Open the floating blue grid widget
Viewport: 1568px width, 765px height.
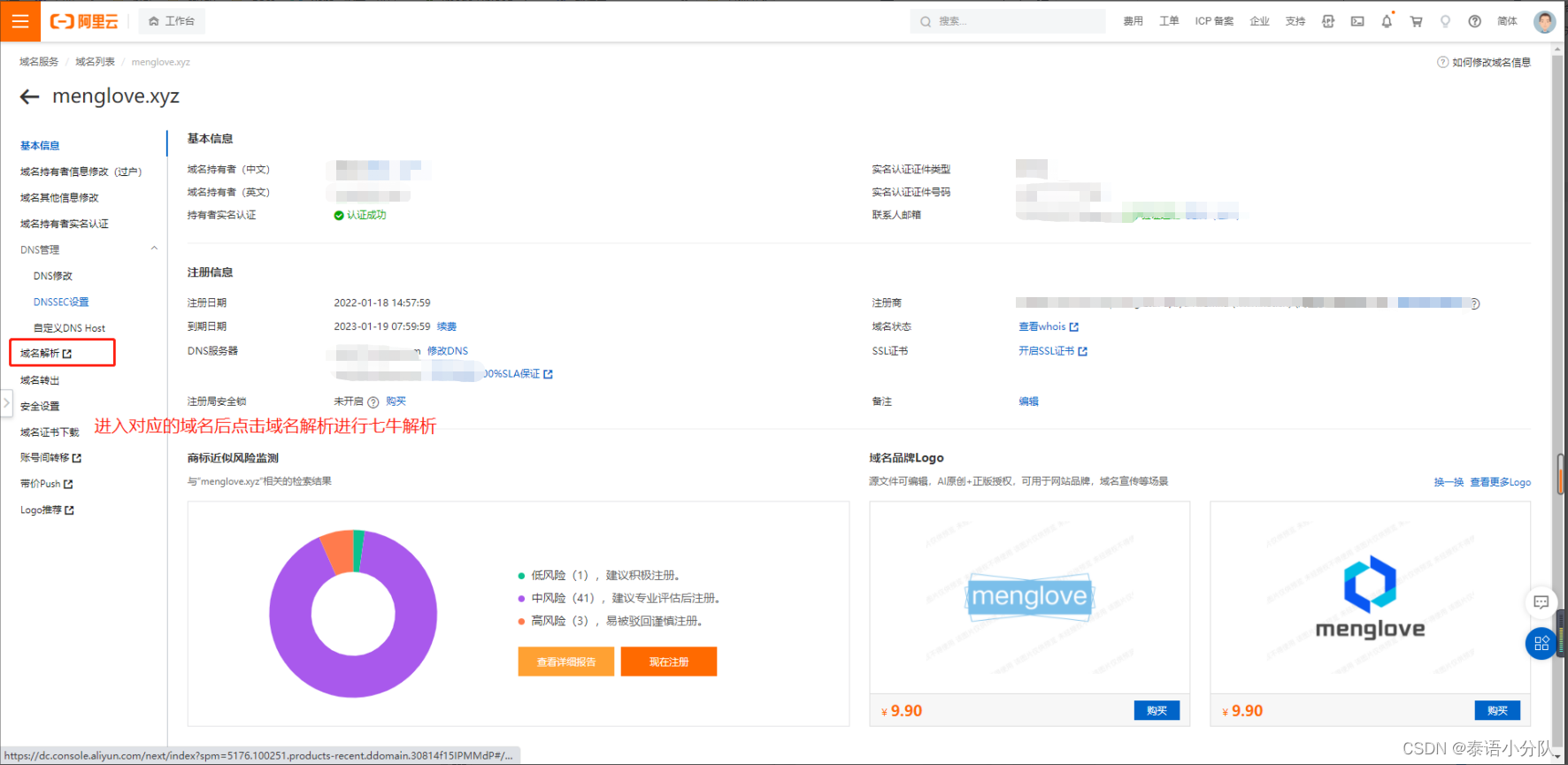pos(1541,643)
